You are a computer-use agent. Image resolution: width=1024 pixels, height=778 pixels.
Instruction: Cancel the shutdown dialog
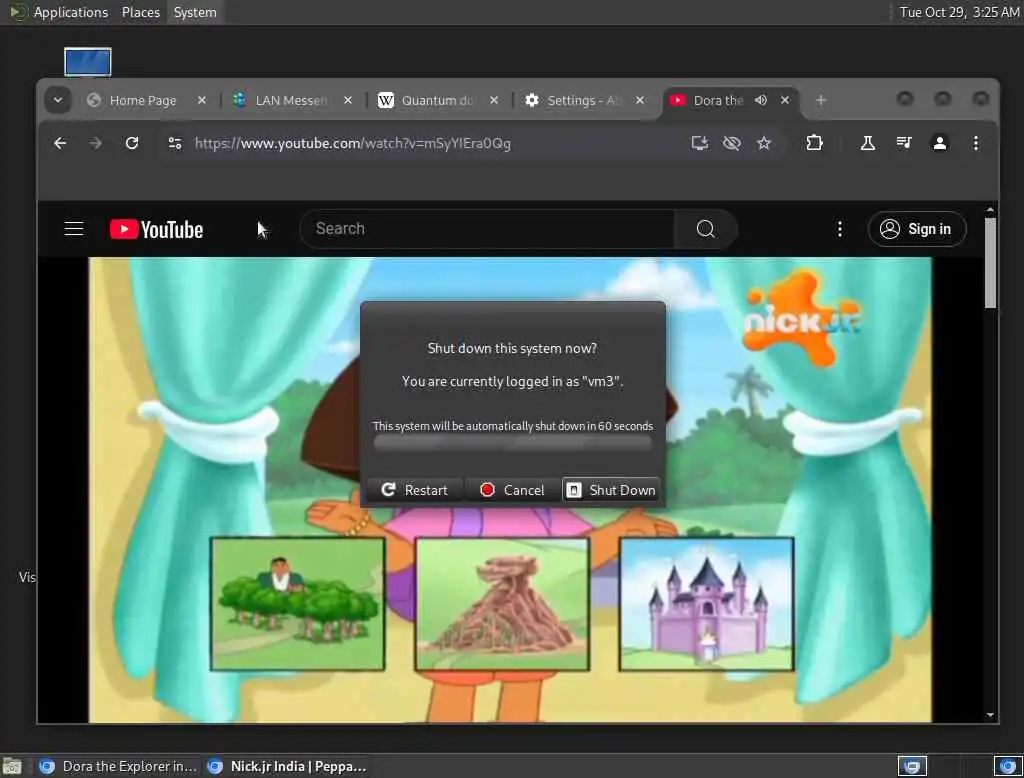(512, 490)
